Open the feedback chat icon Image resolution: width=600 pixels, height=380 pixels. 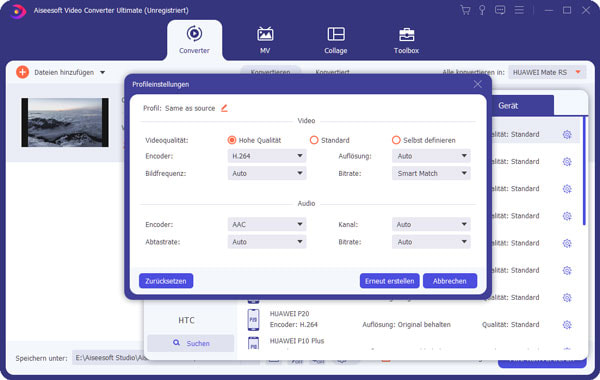(x=500, y=10)
